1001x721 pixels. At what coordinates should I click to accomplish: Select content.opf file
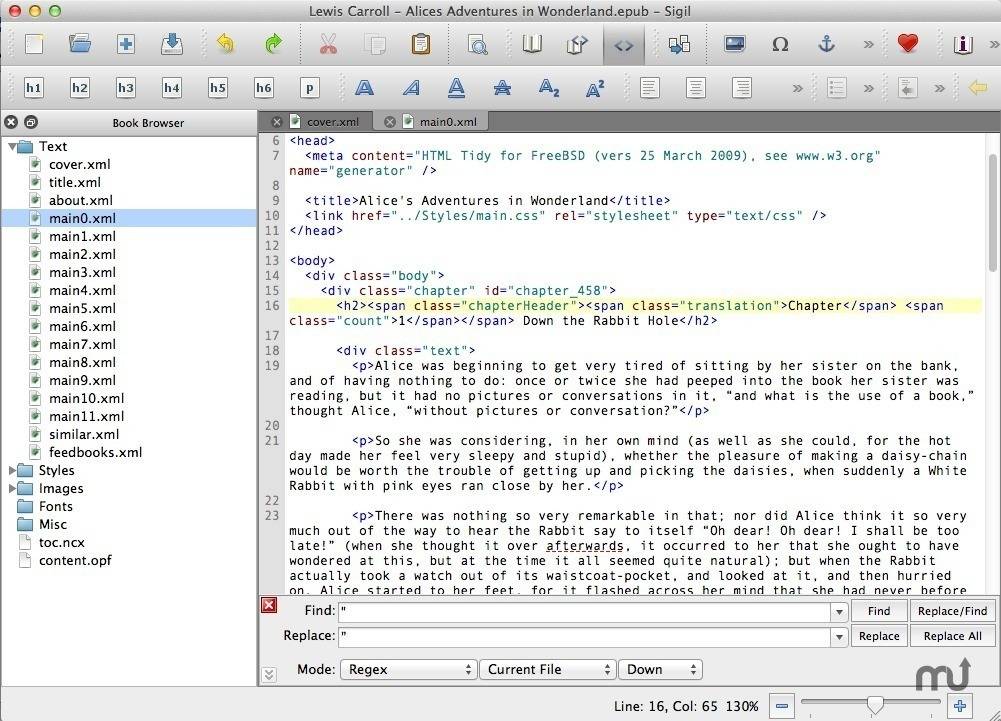coord(75,561)
